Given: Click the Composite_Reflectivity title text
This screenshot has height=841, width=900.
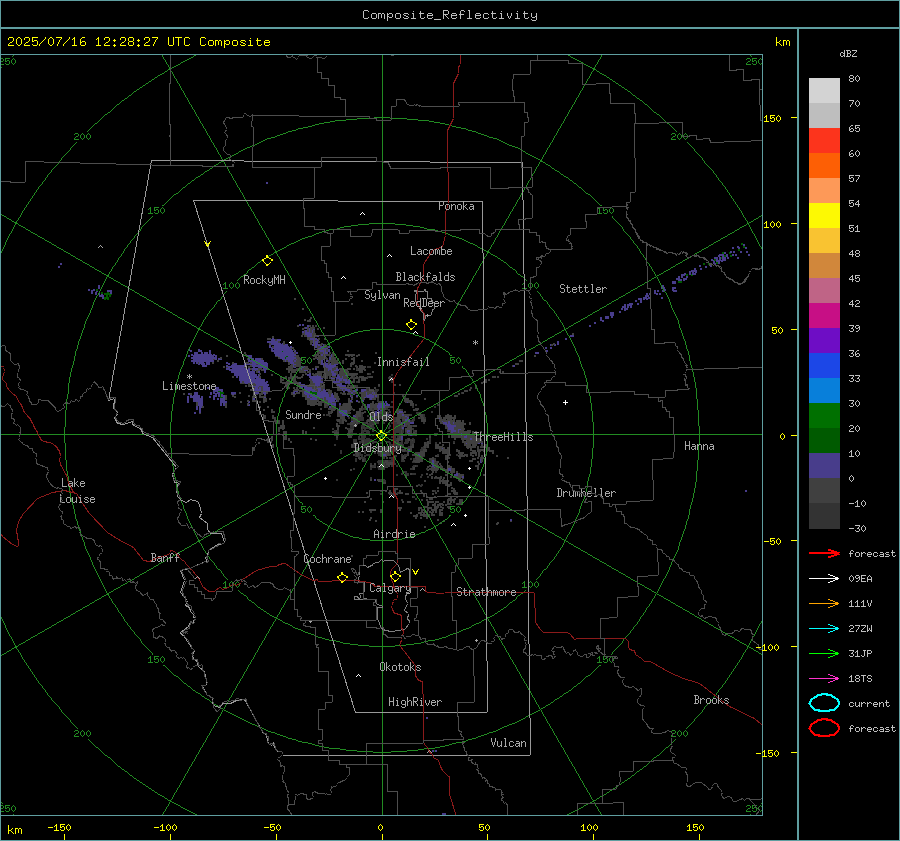Looking at the screenshot, I should [450, 15].
